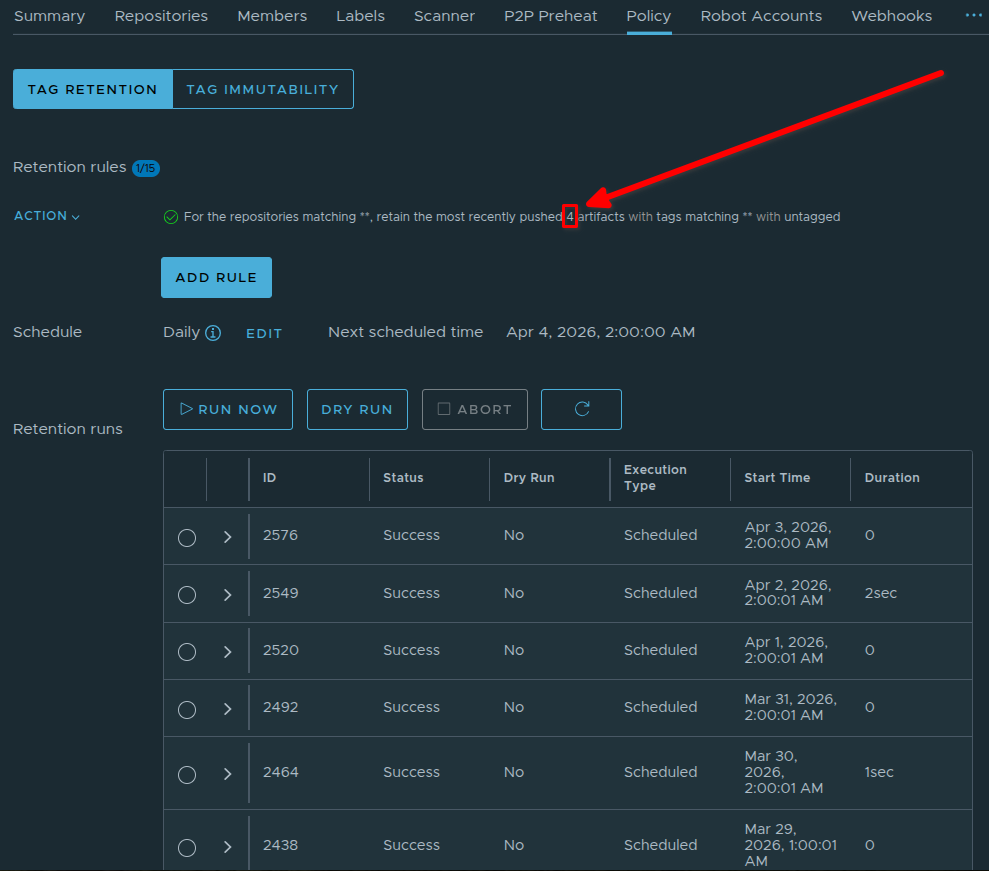Click the ABORT button
989x871 pixels.
[475, 409]
